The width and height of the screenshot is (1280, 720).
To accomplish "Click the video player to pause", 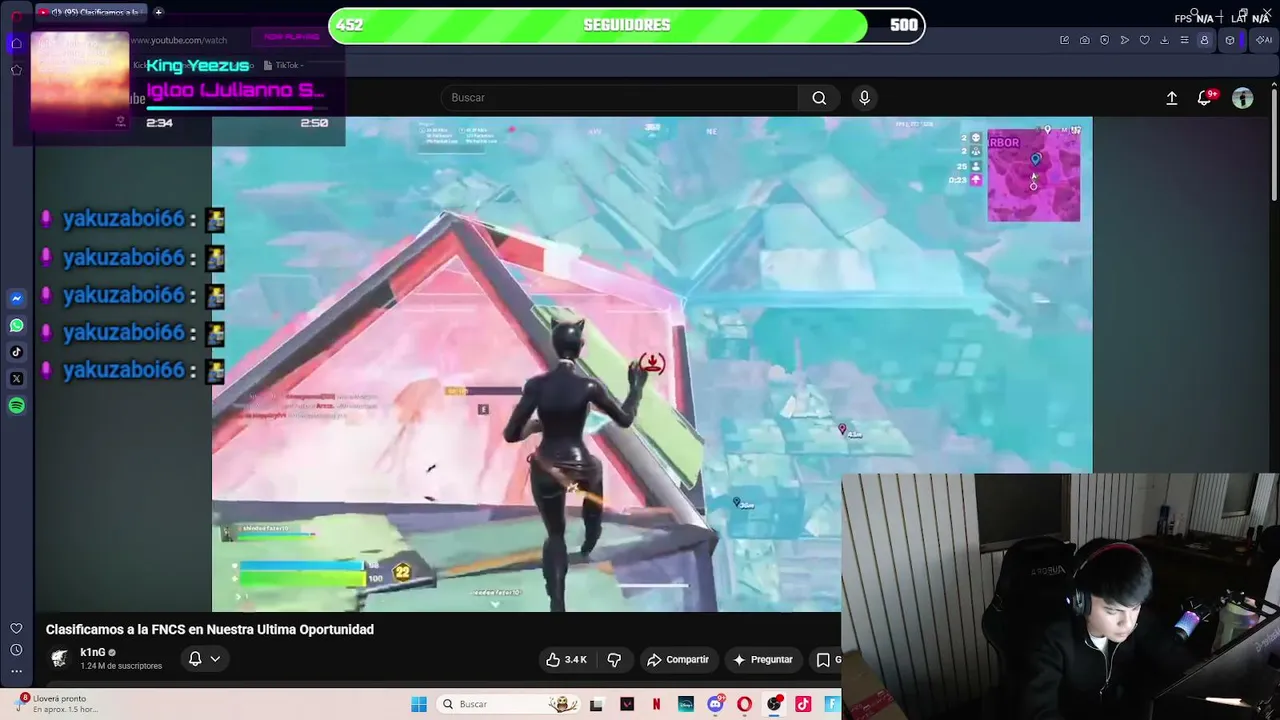I will click(652, 364).
